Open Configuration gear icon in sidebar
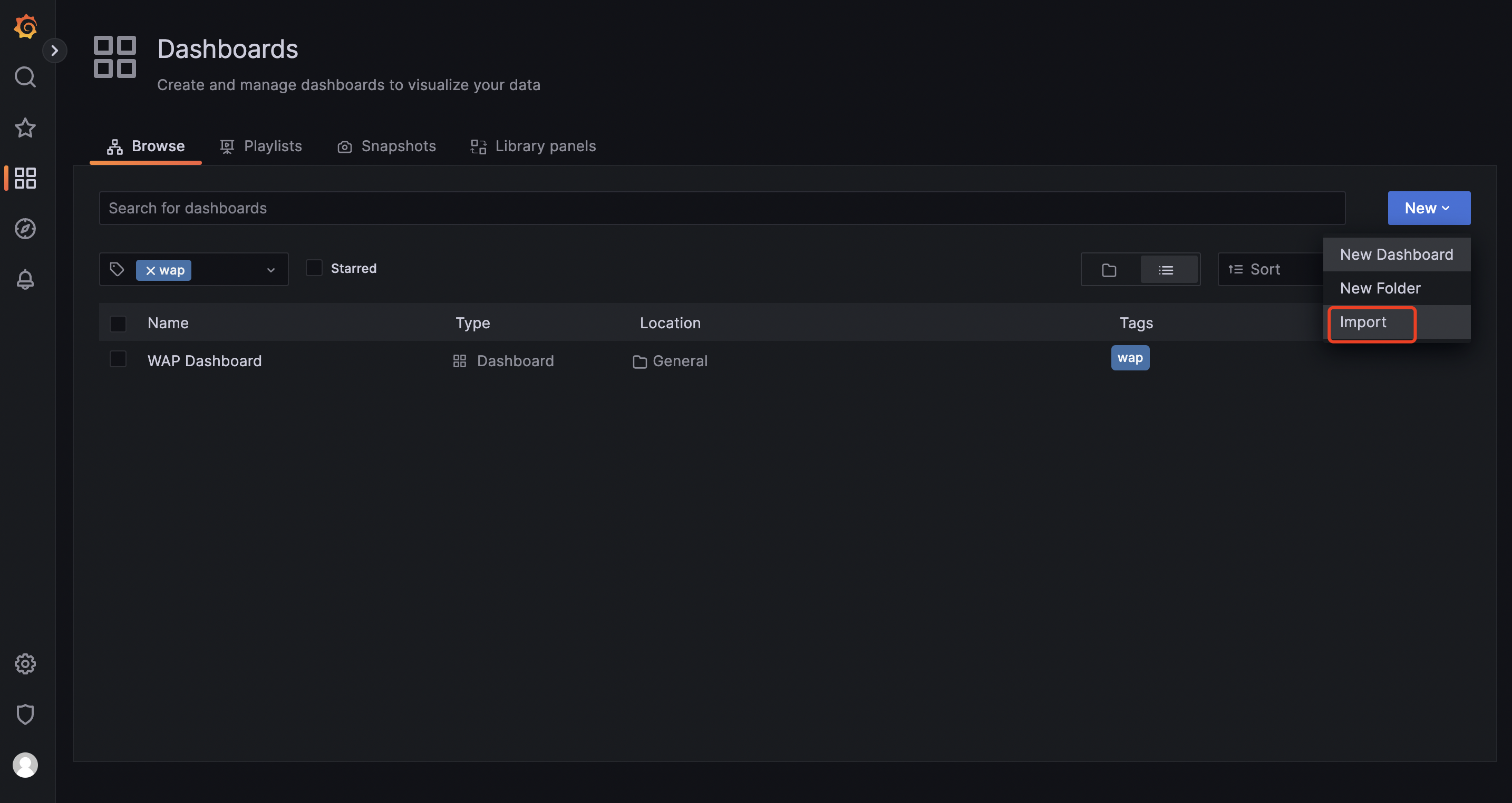The width and height of the screenshot is (1512, 803). [x=25, y=663]
